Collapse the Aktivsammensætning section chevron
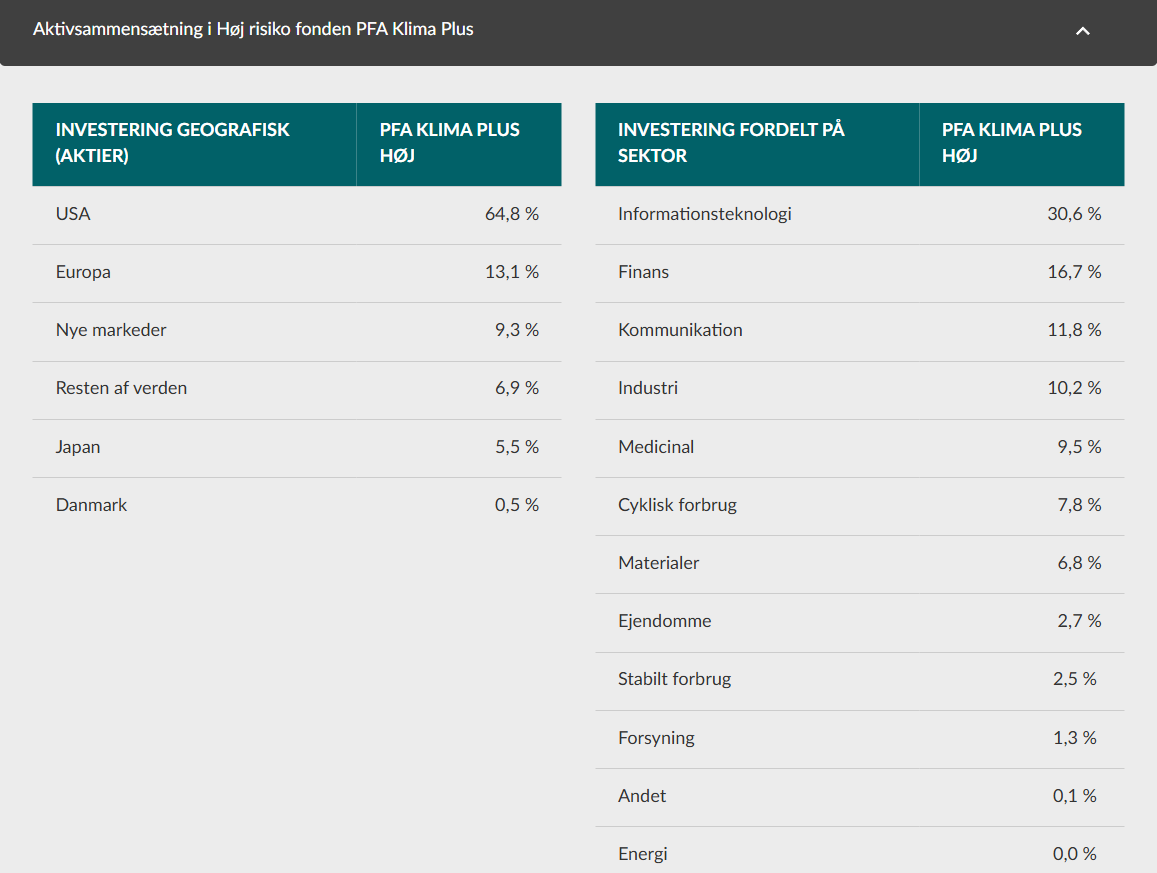 (1082, 31)
